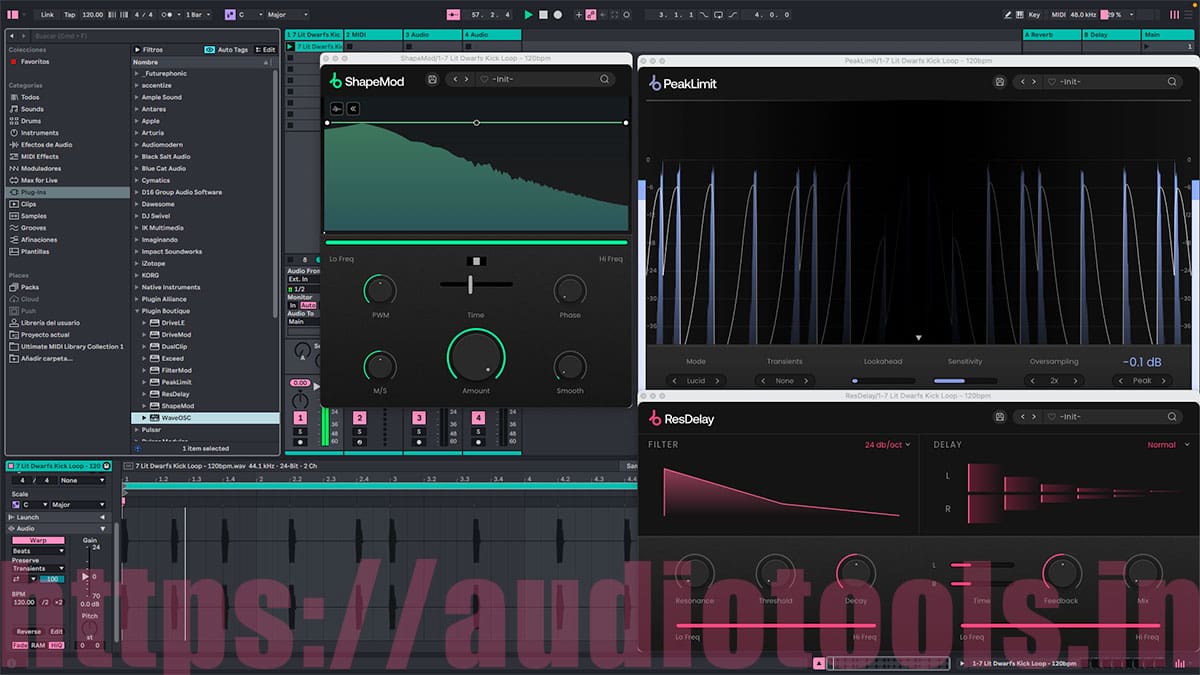Open the Beats warp mode dropdown
Image resolution: width=1200 pixels, height=675 pixels.
point(38,551)
